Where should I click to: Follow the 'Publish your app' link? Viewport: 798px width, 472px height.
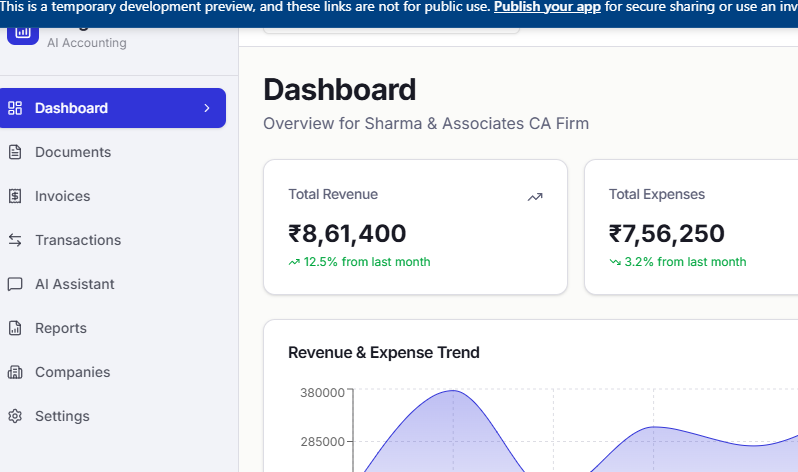click(x=547, y=7)
